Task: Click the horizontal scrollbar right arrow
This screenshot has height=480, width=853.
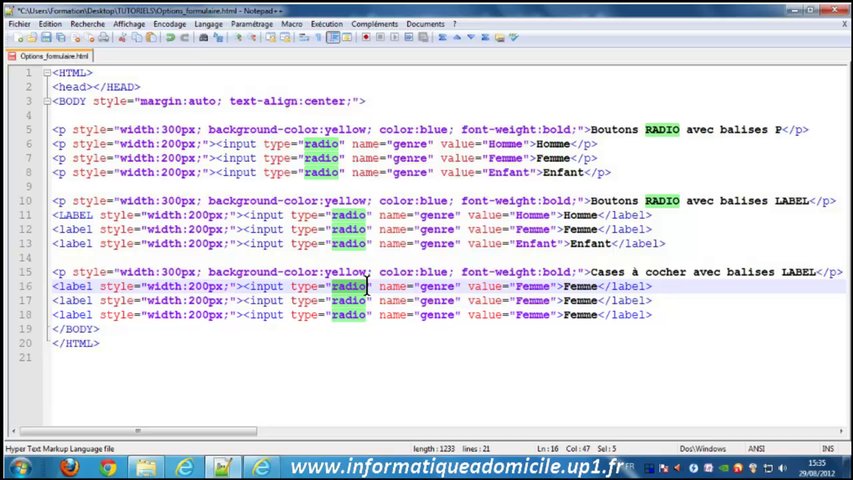Action: pos(841,431)
